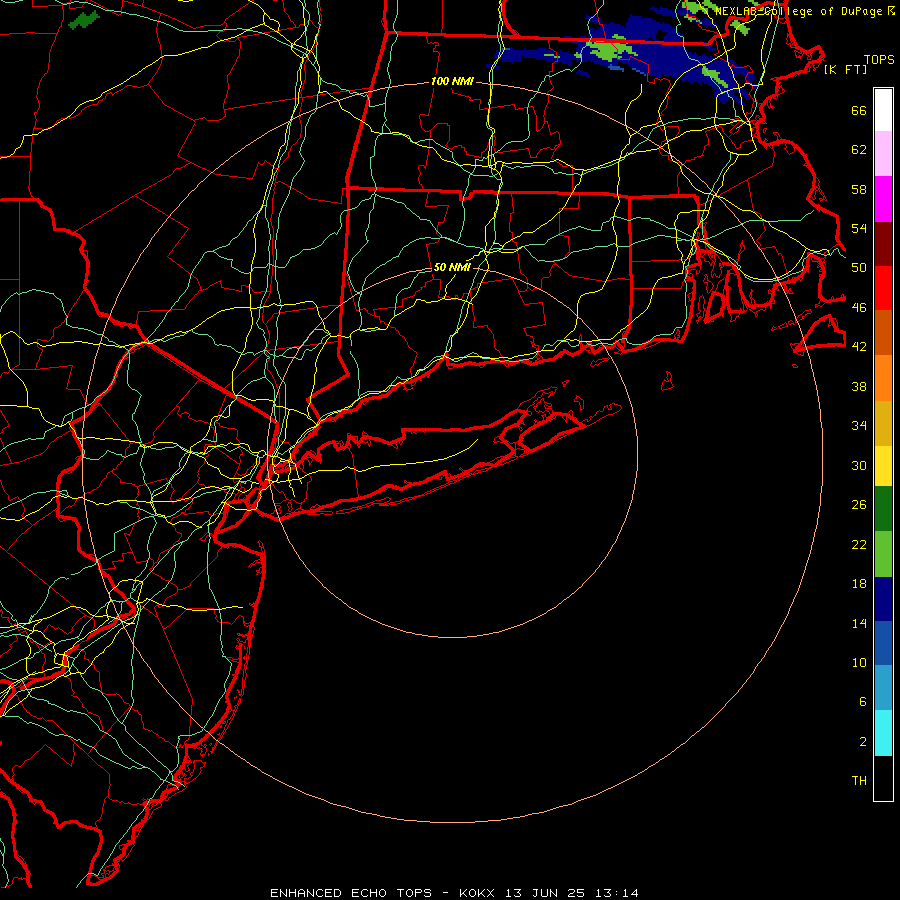Click the legend value "50"
The height and width of the screenshot is (900, 900).
coord(859,268)
